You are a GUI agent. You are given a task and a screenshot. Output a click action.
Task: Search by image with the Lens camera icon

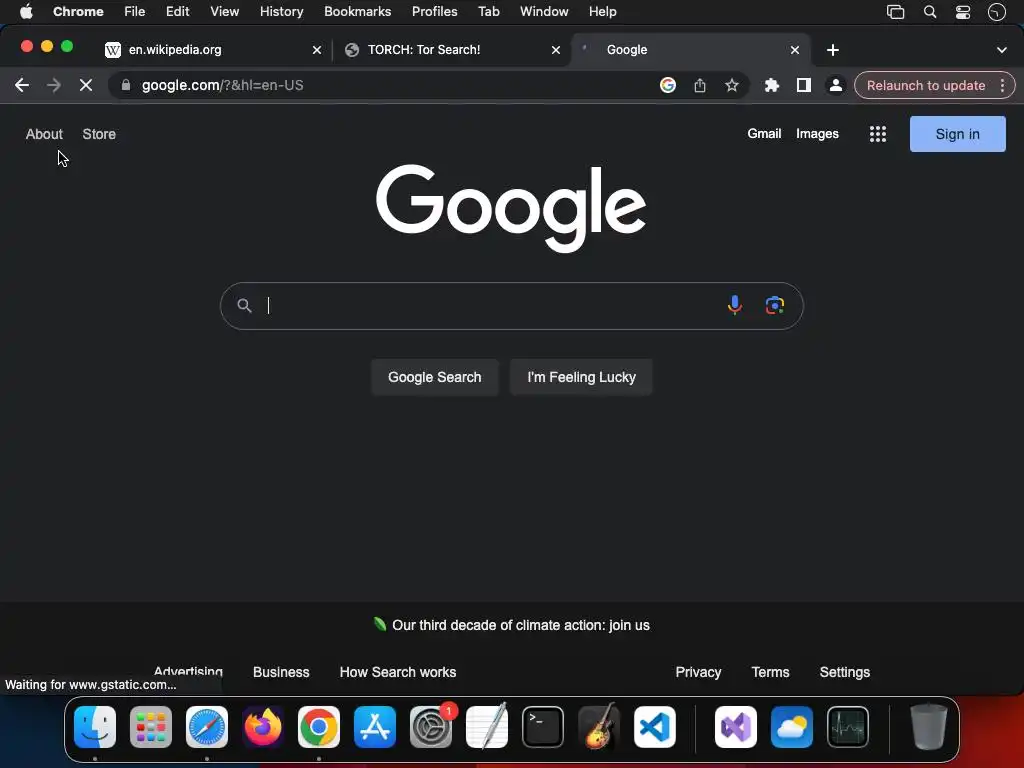point(775,305)
